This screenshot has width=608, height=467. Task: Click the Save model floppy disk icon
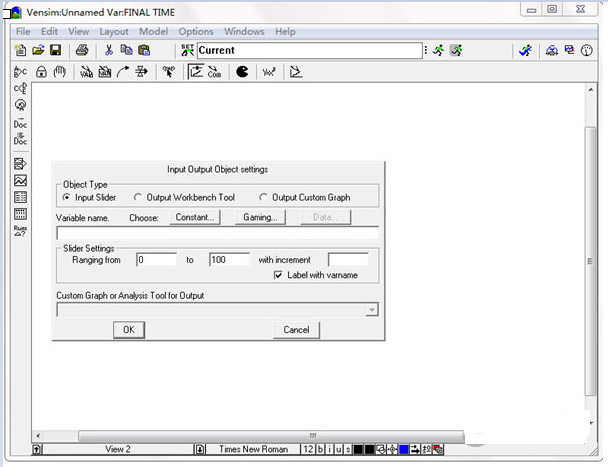(x=55, y=50)
